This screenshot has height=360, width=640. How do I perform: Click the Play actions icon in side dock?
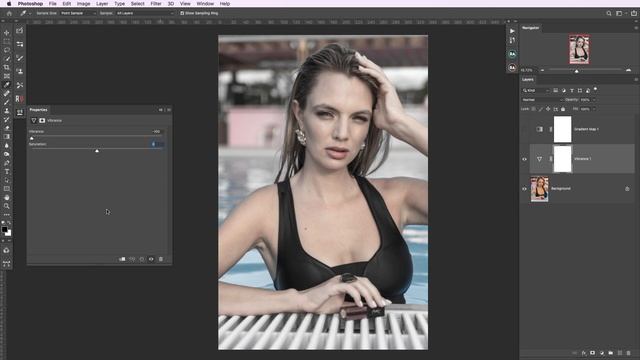pos(512,31)
